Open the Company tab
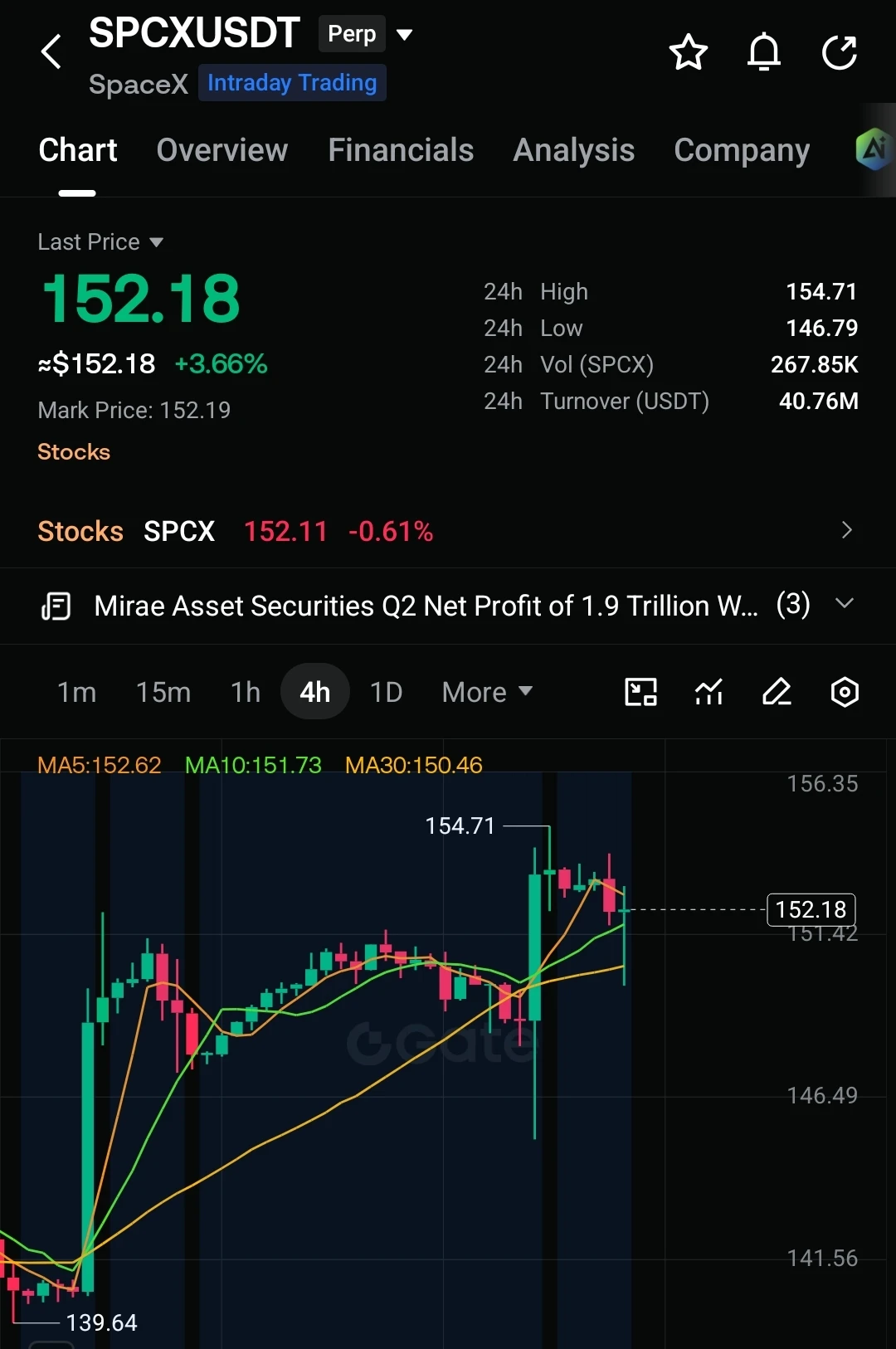Viewport: 896px width, 1349px height. [x=742, y=150]
